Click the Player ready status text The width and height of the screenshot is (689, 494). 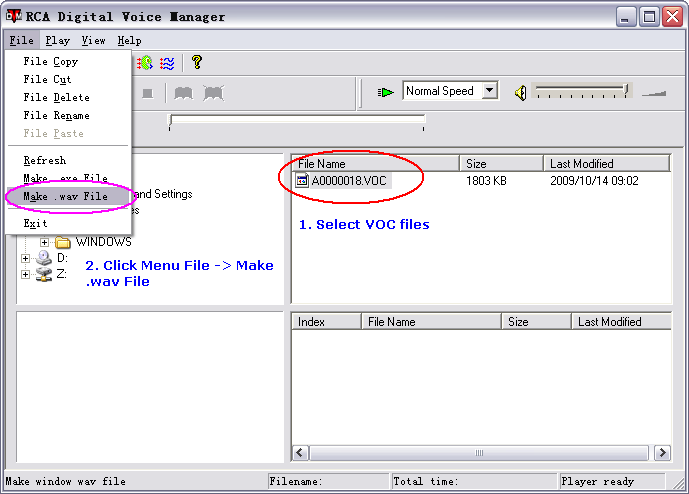coord(598,482)
